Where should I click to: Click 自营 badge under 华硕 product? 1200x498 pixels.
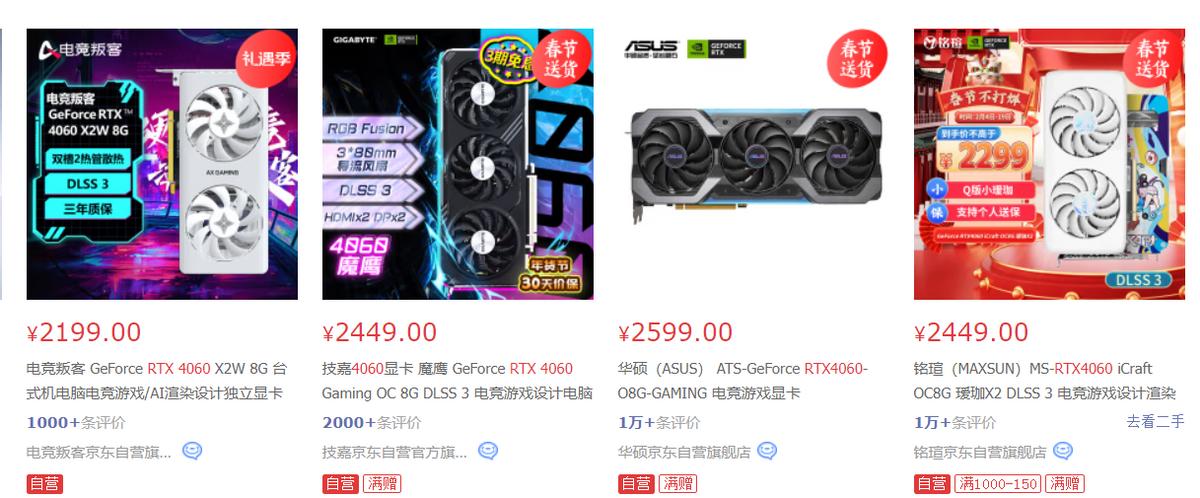coord(636,484)
